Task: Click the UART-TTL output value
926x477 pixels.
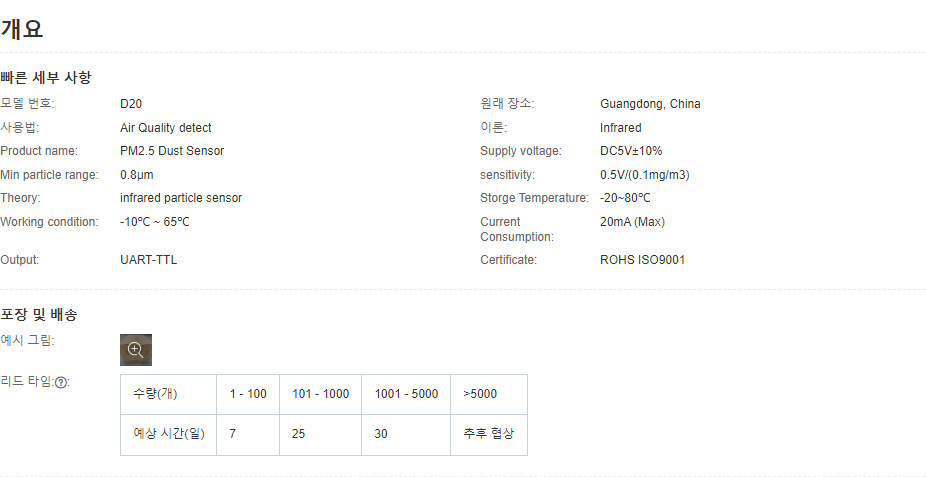Action: click(148, 260)
